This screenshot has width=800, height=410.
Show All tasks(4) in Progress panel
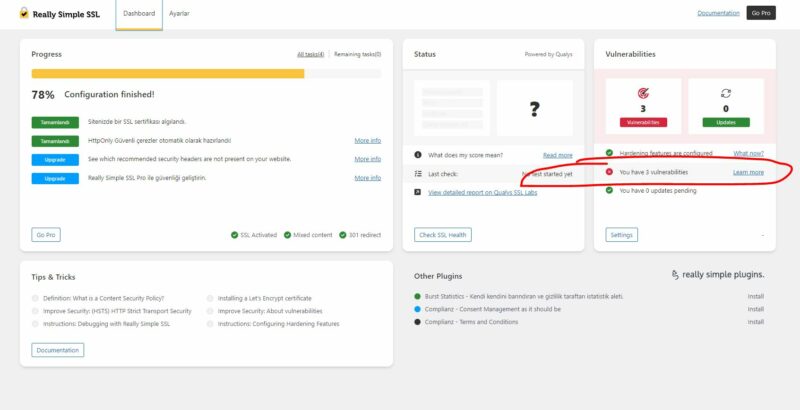[x=310, y=54]
